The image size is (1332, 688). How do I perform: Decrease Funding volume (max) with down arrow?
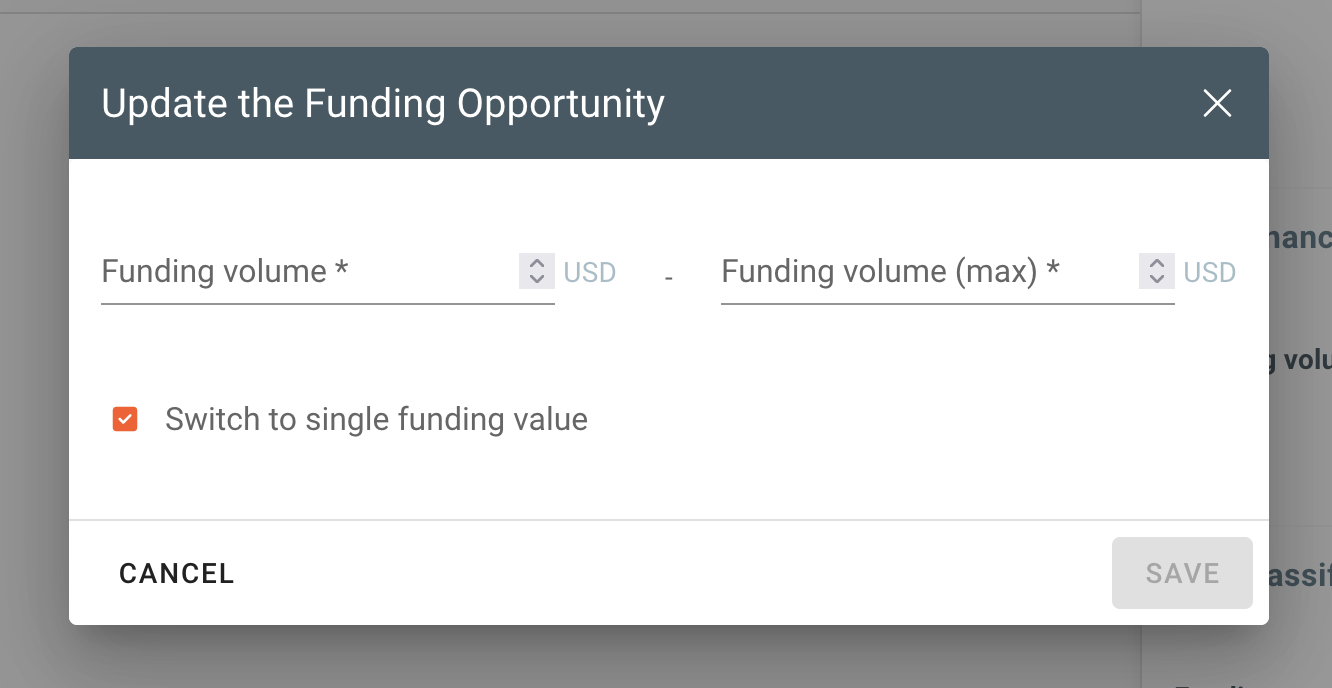1157,279
